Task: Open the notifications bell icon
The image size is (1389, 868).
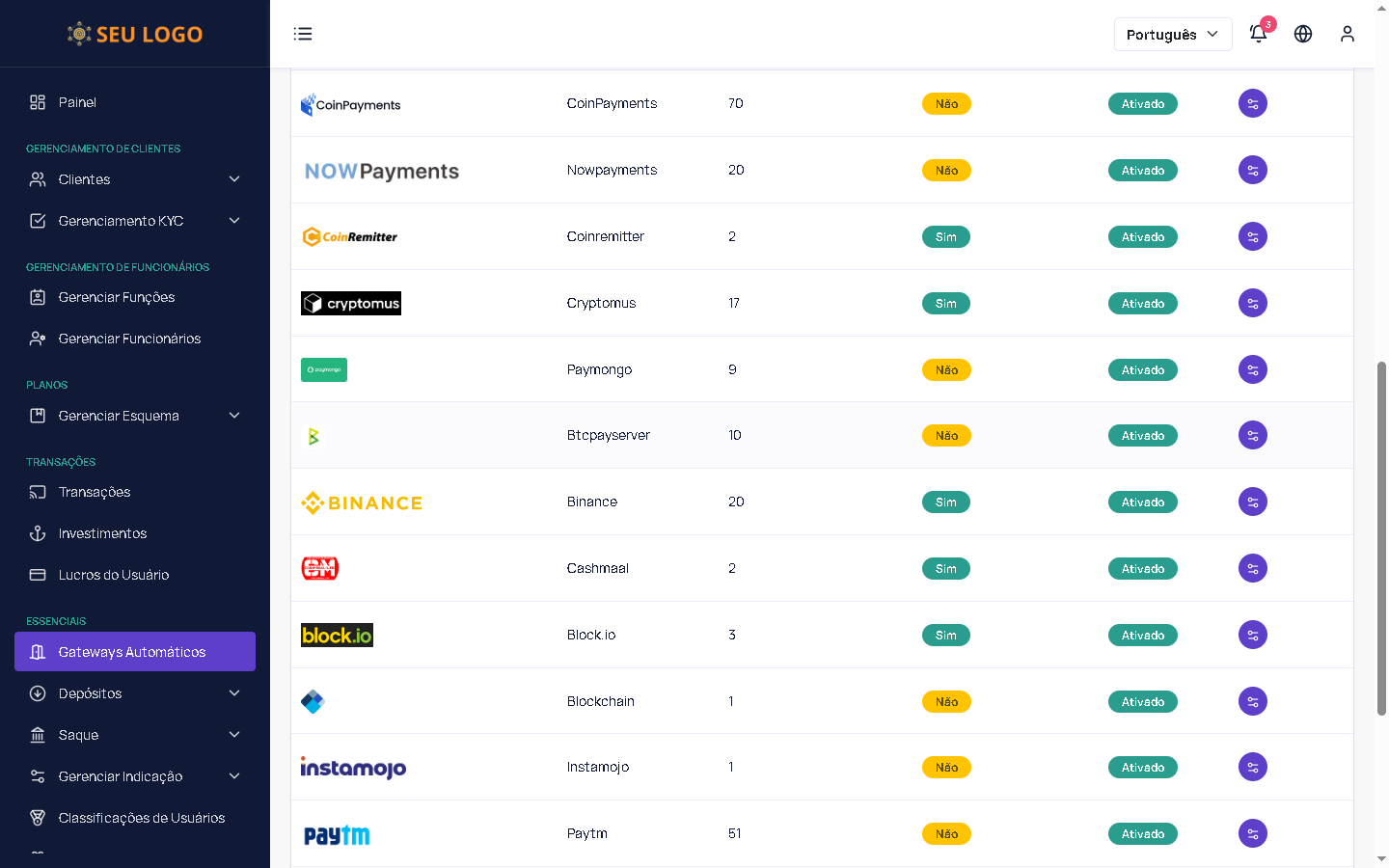Action: (x=1258, y=34)
